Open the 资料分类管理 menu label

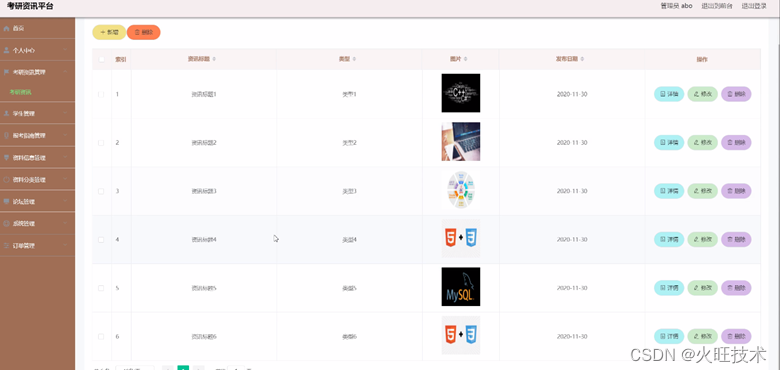[29, 180]
